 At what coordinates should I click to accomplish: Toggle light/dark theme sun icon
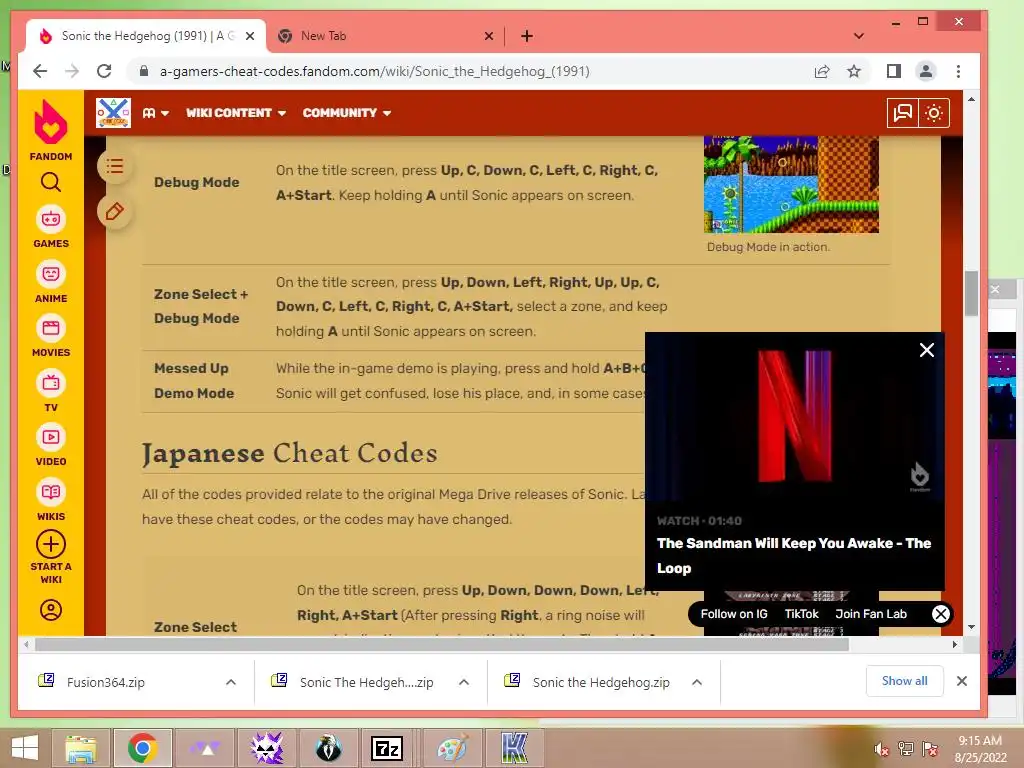click(x=934, y=113)
